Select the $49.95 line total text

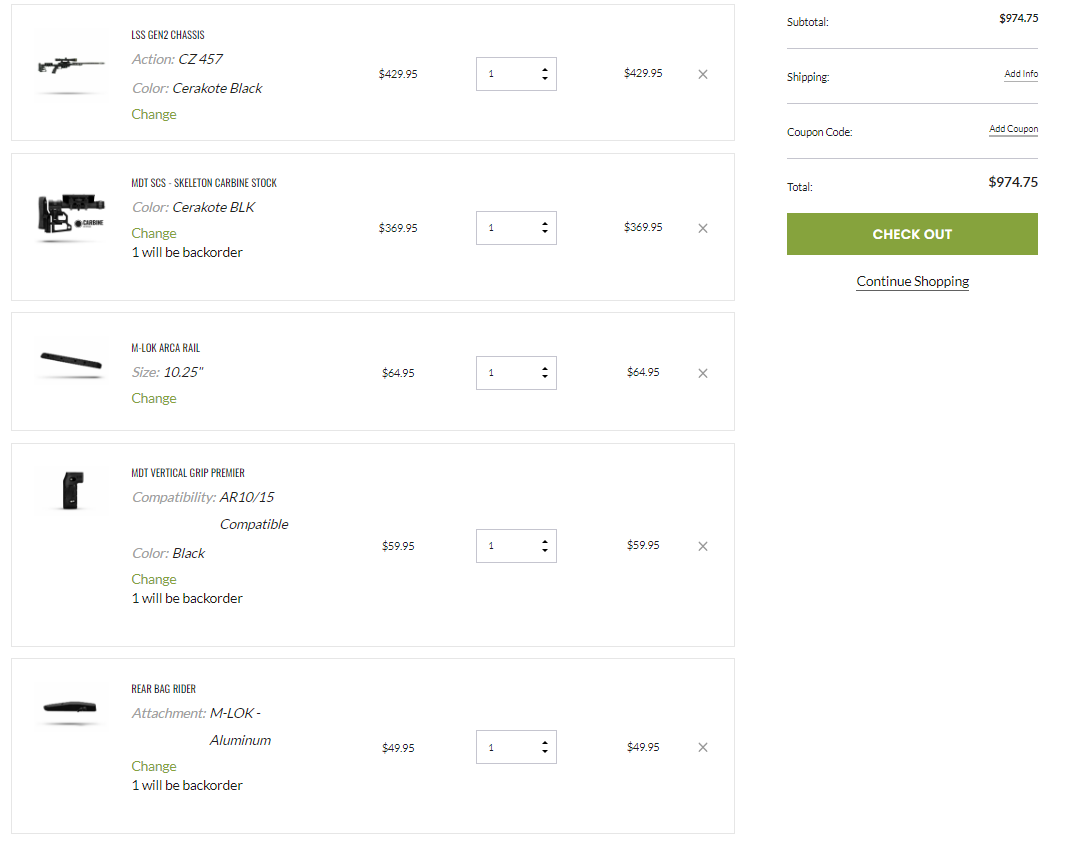tap(643, 747)
